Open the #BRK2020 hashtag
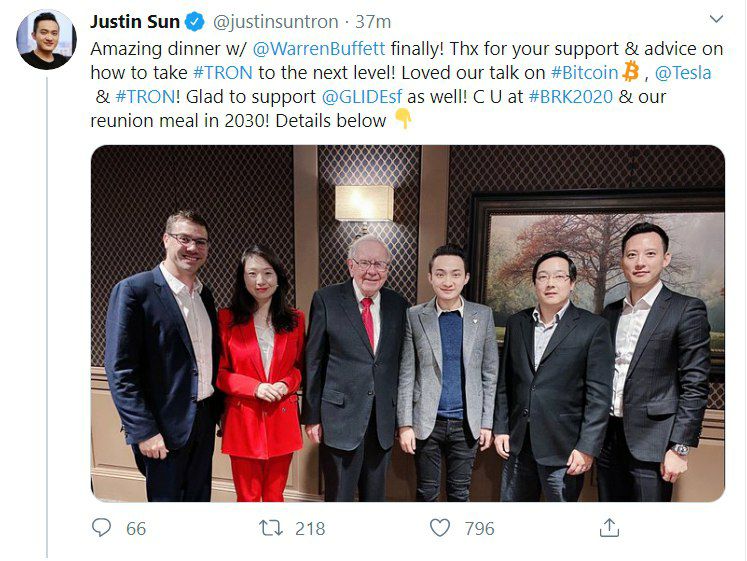 click(x=571, y=96)
